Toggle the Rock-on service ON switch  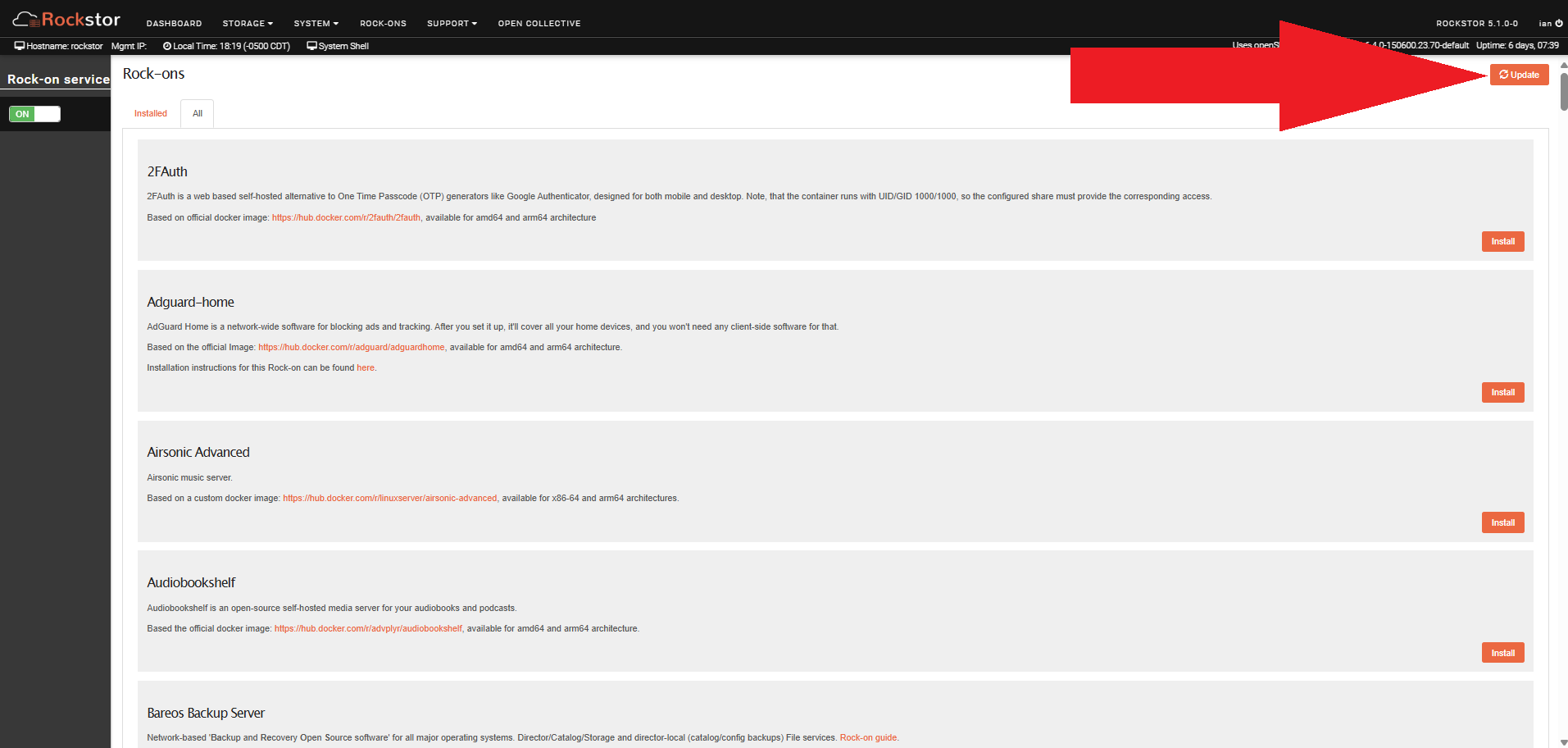(x=34, y=114)
